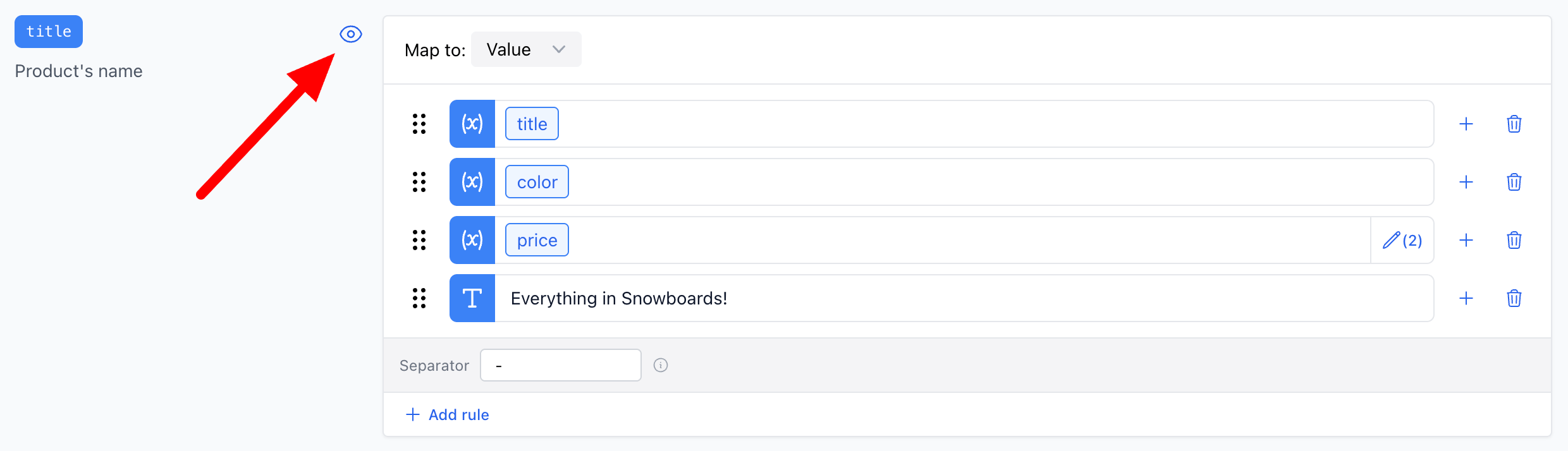This screenshot has height=451, width=1568.
Task: Delete the color rule row
Action: point(1514,182)
